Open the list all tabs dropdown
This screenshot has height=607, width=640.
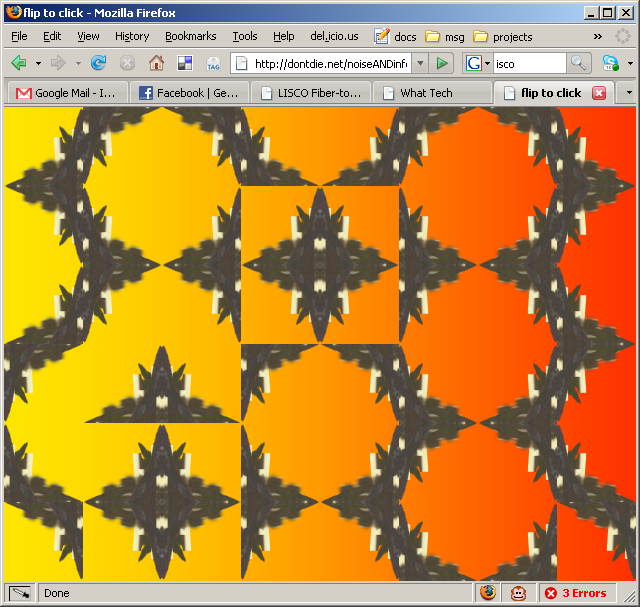[x=629, y=93]
